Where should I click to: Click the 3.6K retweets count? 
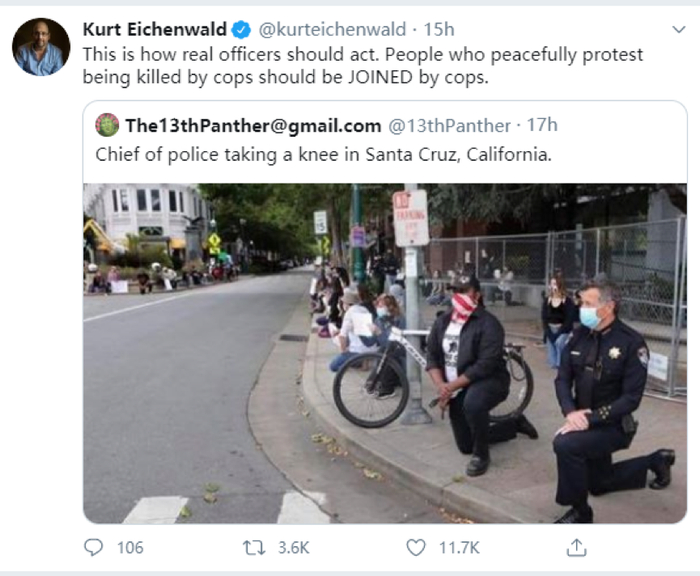[x=293, y=547]
